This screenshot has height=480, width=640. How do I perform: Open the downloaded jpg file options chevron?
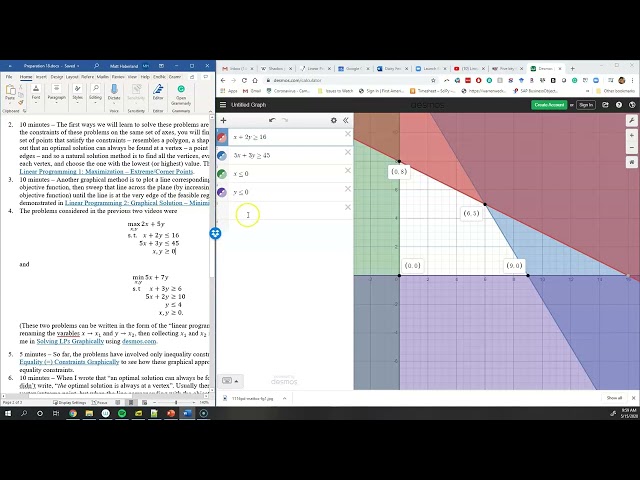point(284,398)
